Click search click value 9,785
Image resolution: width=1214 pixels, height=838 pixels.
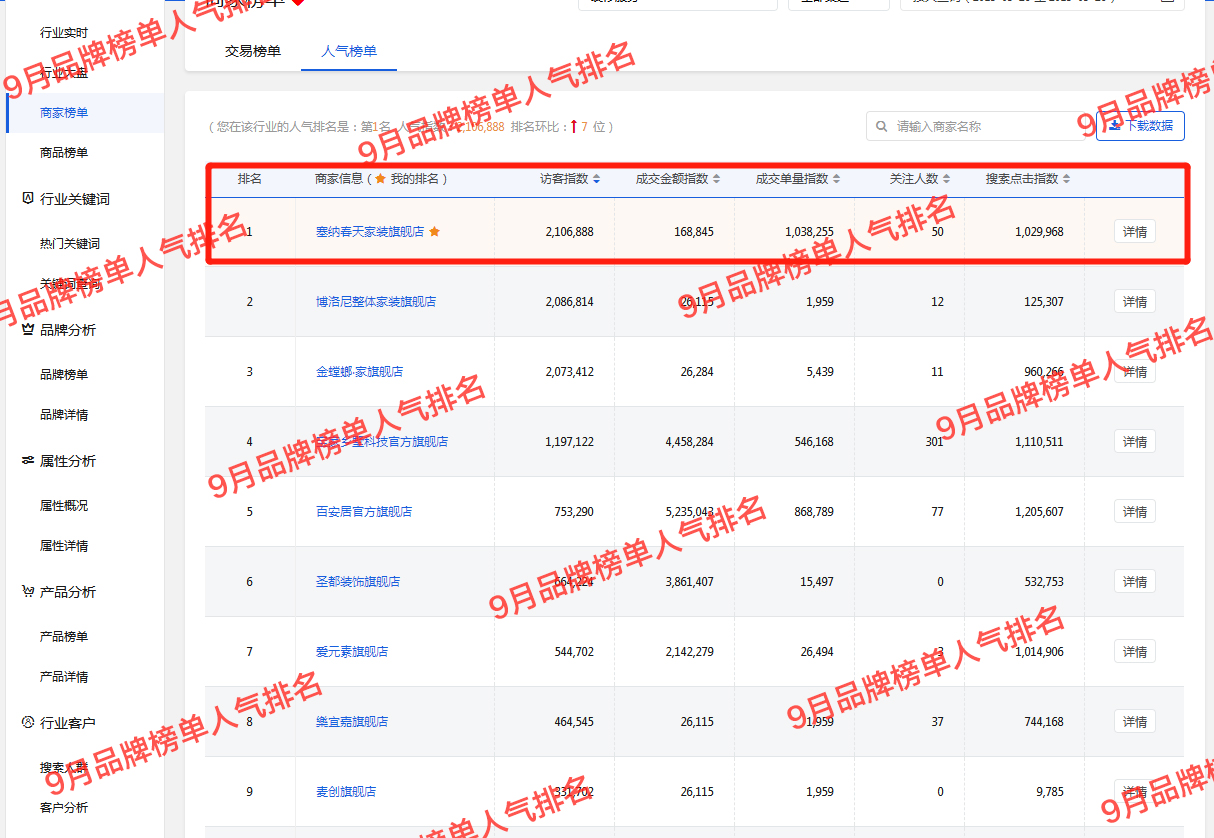tap(1050, 792)
